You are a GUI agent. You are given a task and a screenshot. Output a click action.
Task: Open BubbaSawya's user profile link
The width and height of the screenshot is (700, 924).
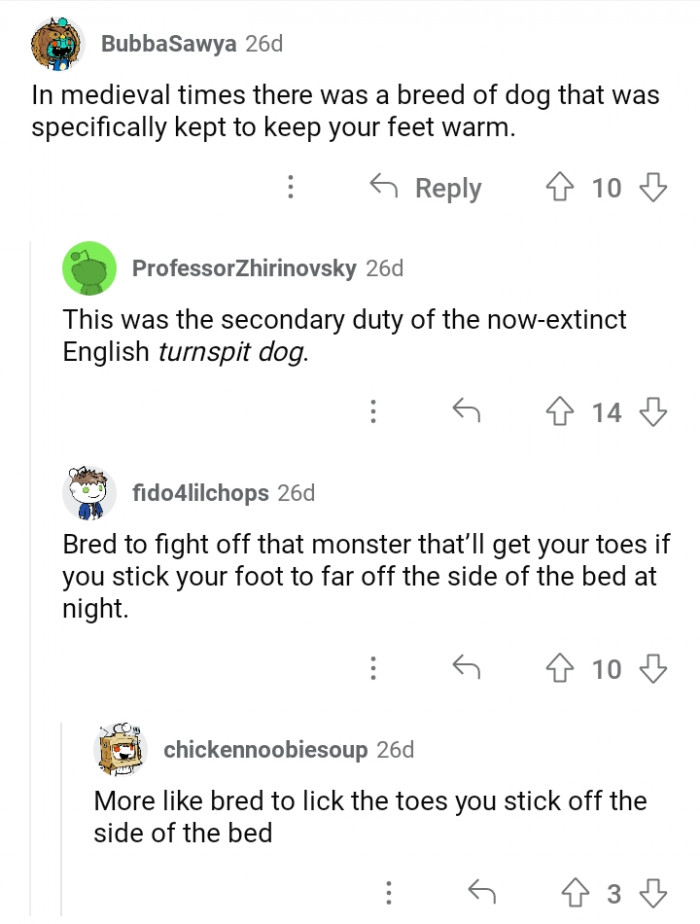tap(168, 44)
